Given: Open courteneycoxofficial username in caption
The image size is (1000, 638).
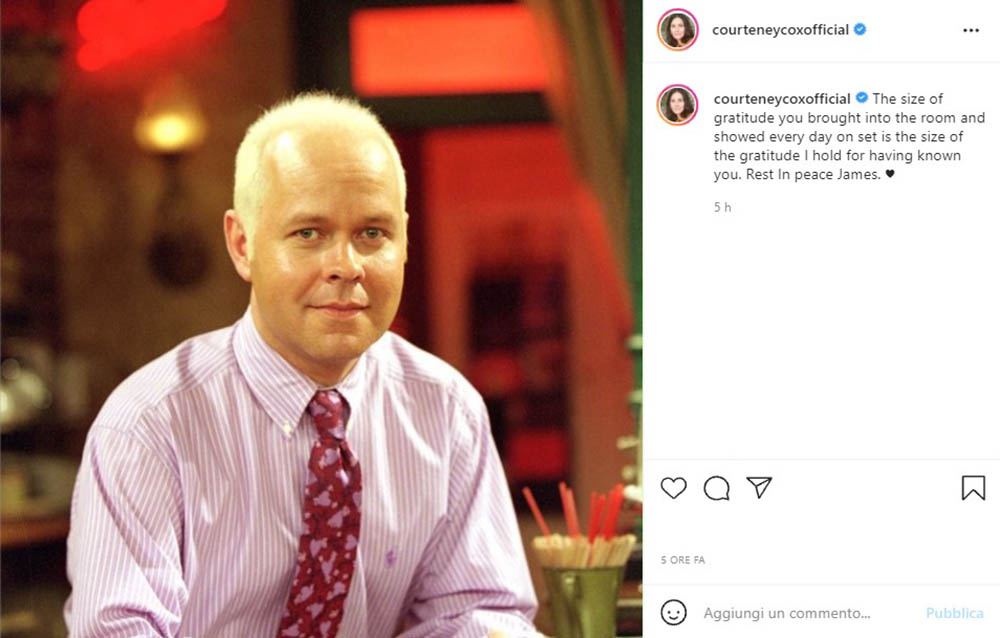Looking at the screenshot, I should (x=782, y=99).
